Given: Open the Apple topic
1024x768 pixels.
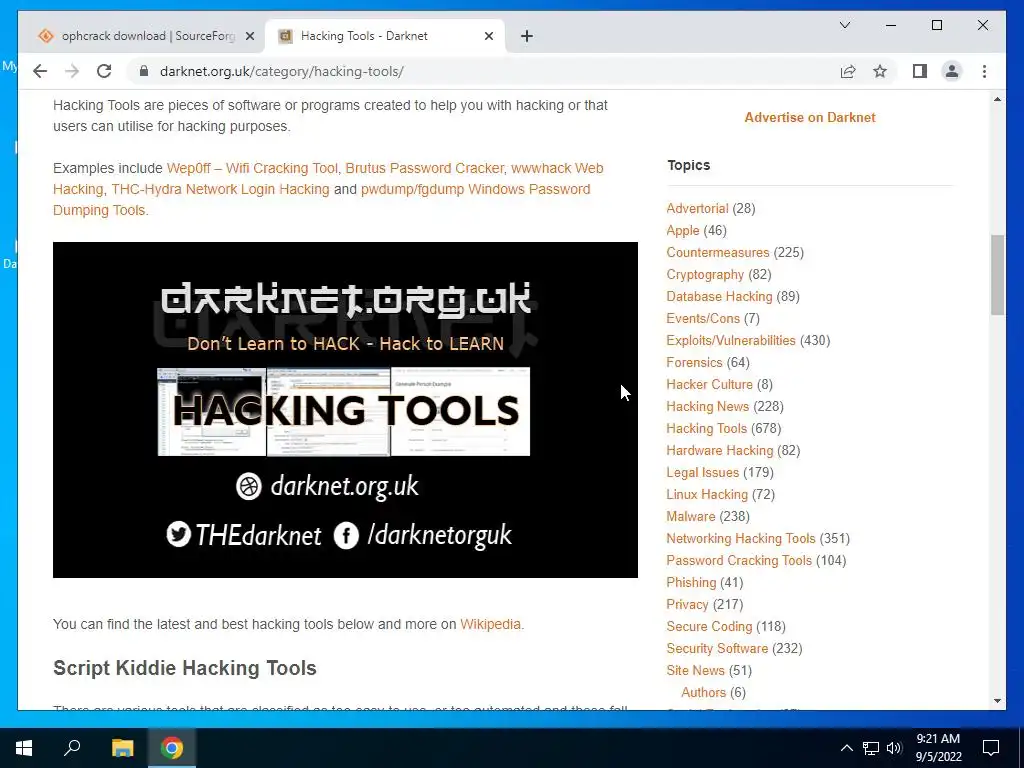Looking at the screenshot, I should [x=682, y=231].
